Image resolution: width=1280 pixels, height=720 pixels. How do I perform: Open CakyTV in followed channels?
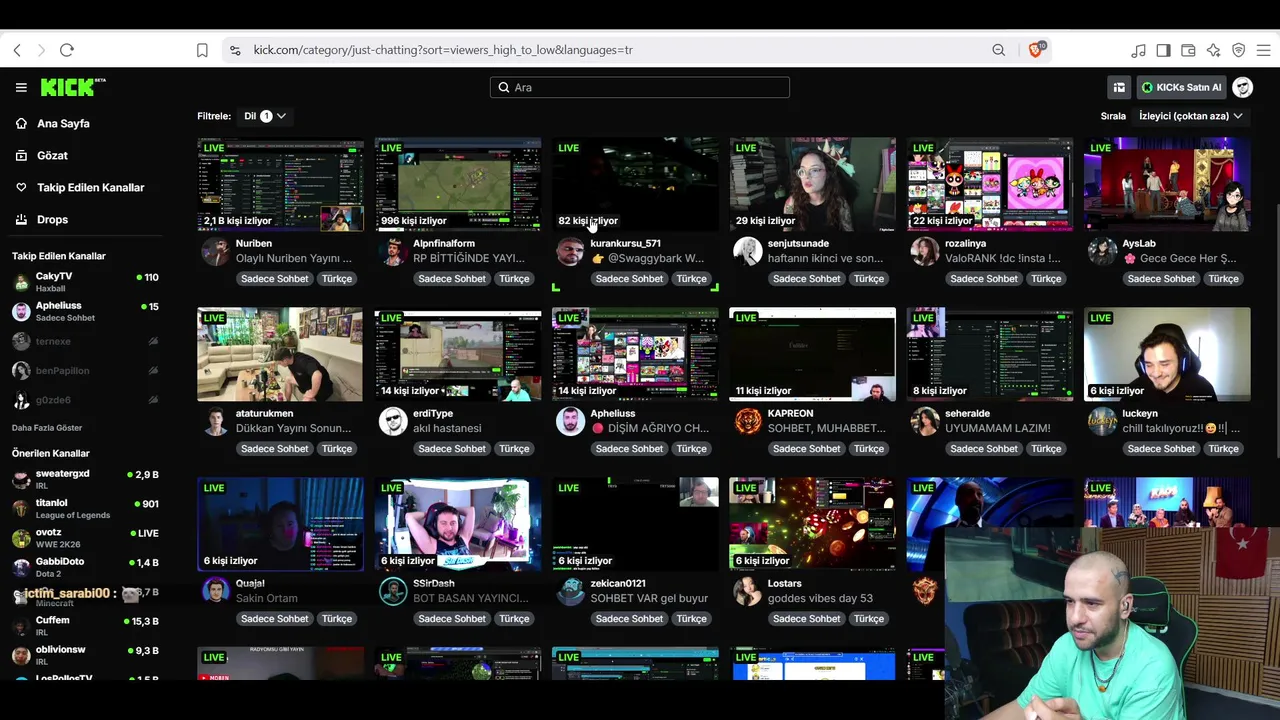85,282
